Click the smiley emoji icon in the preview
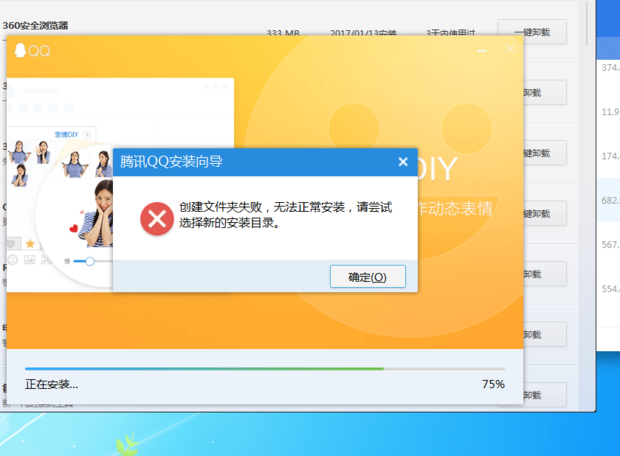 coord(13,260)
